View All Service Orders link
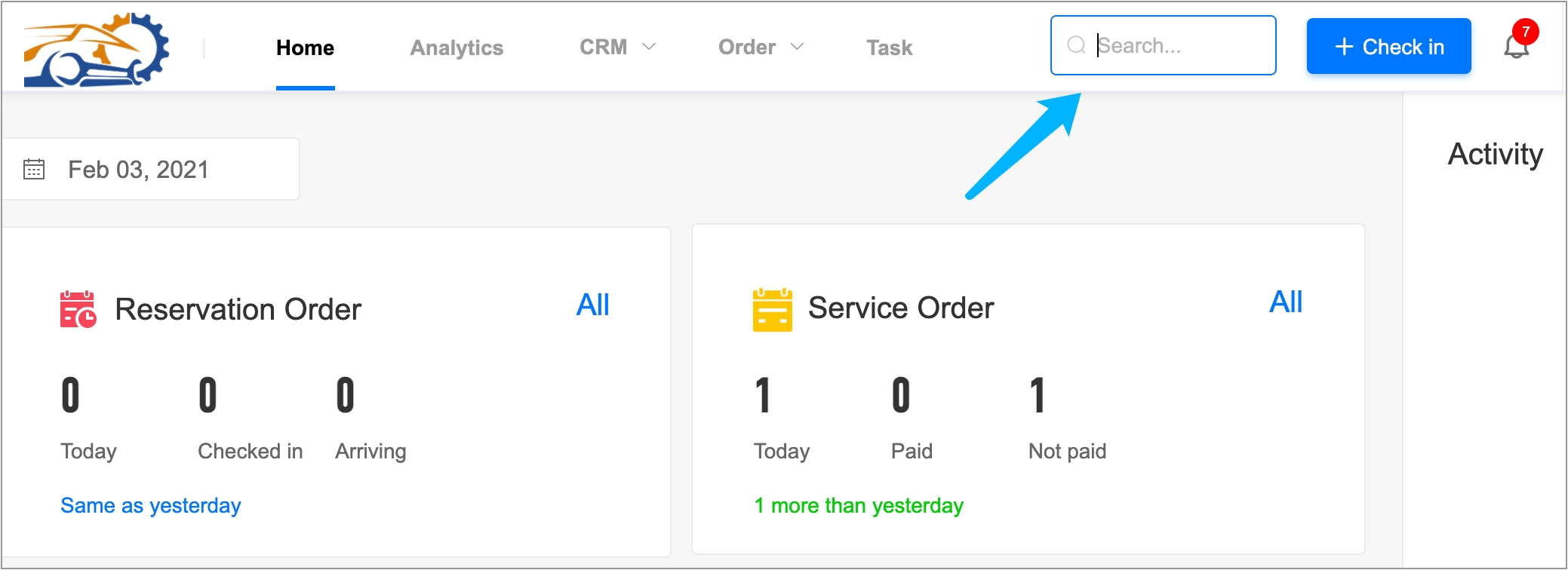The image size is (1568, 570). [x=1285, y=302]
